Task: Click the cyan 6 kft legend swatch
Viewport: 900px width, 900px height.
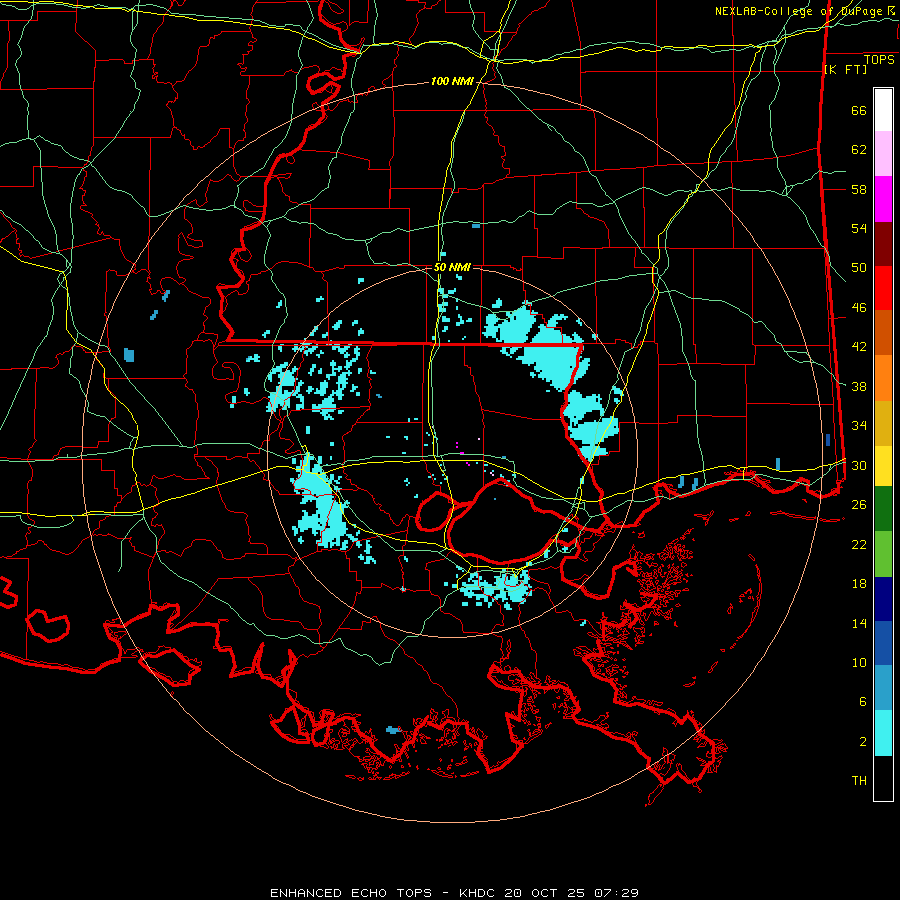Action: [x=883, y=733]
